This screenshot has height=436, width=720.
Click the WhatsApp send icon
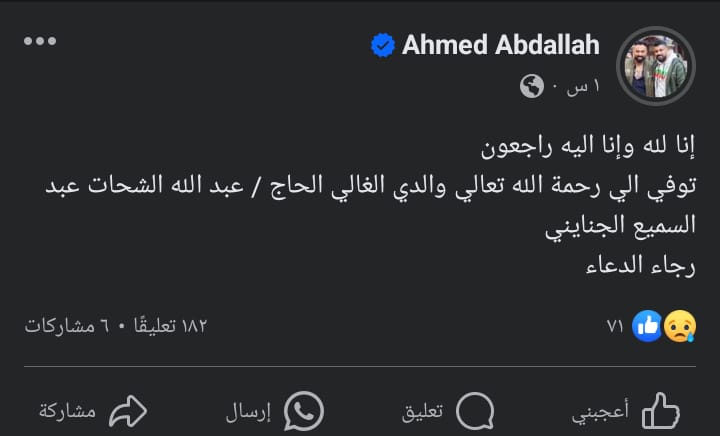304,410
